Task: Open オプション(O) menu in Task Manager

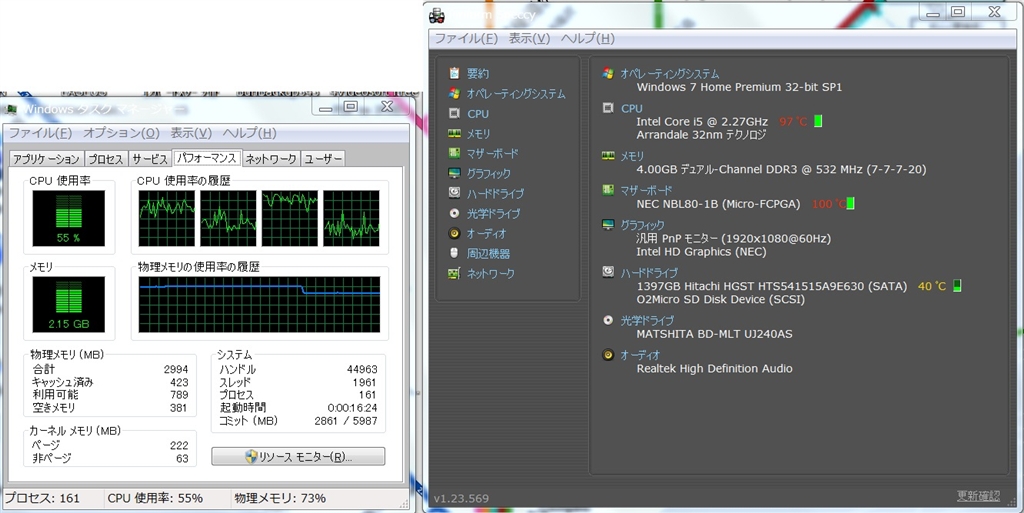Action: tap(121, 133)
